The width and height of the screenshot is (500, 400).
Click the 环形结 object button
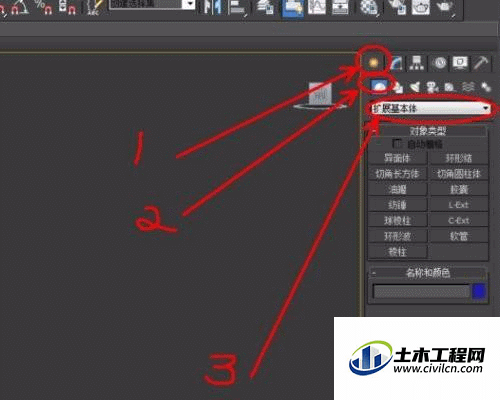point(459,158)
